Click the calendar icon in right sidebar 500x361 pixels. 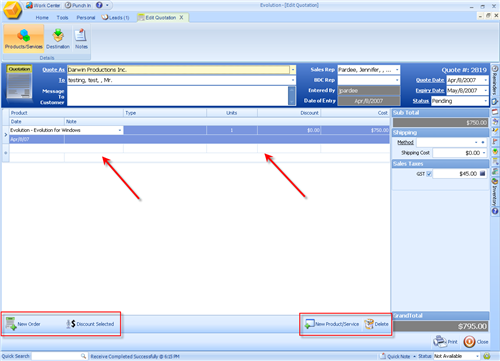(495, 112)
